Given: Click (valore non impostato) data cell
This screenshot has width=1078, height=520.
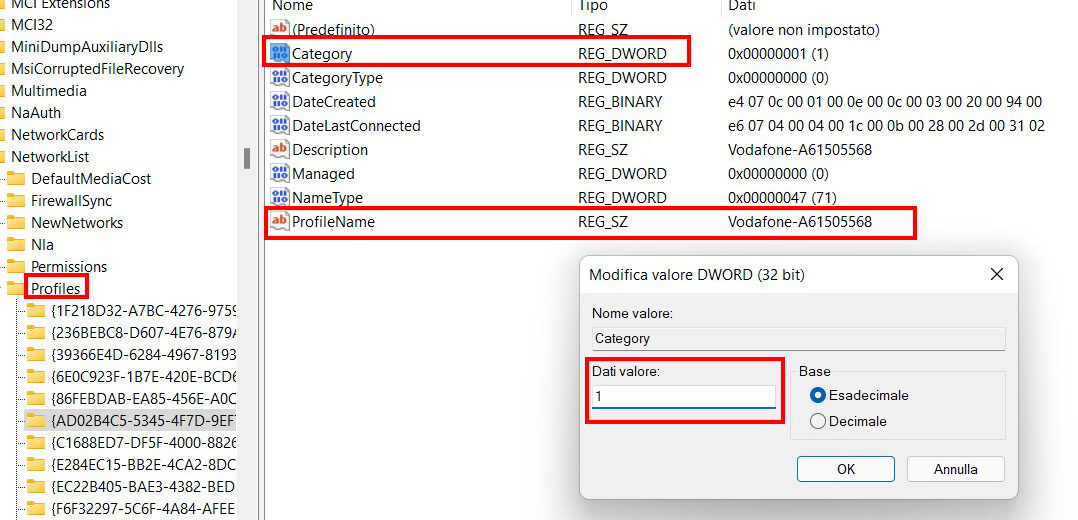Looking at the screenshot, I should 804,30.
